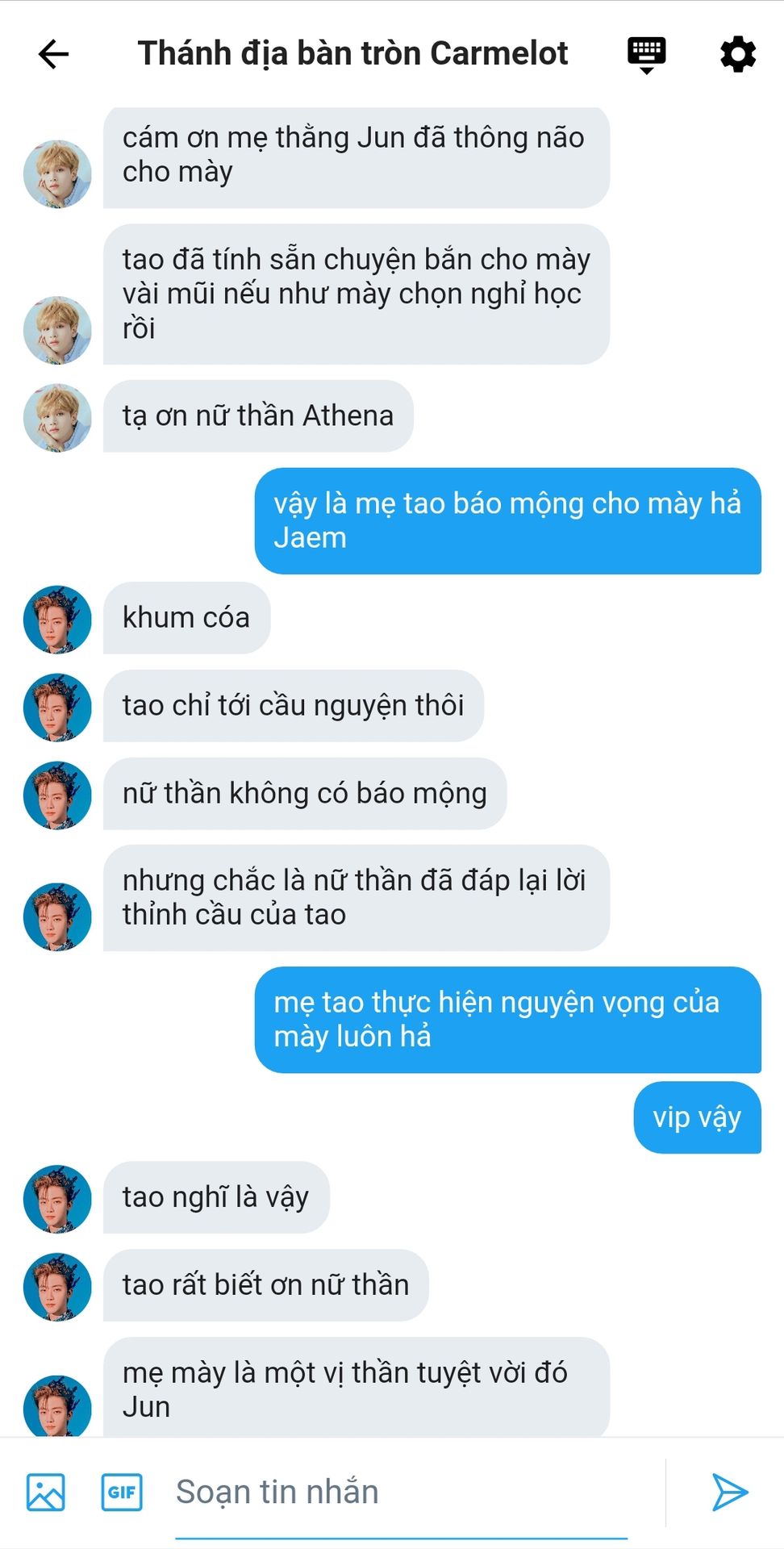Tap the back arrow icon

[x=54, y=54]
